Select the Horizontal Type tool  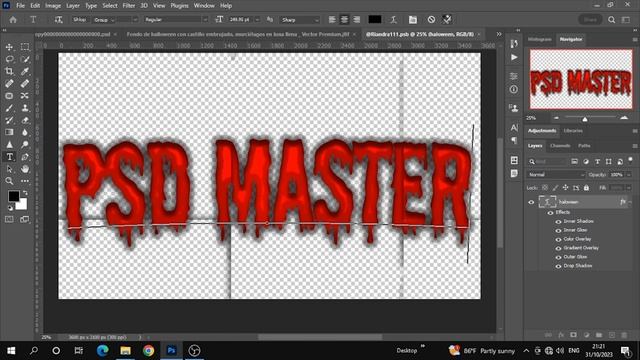9,157
